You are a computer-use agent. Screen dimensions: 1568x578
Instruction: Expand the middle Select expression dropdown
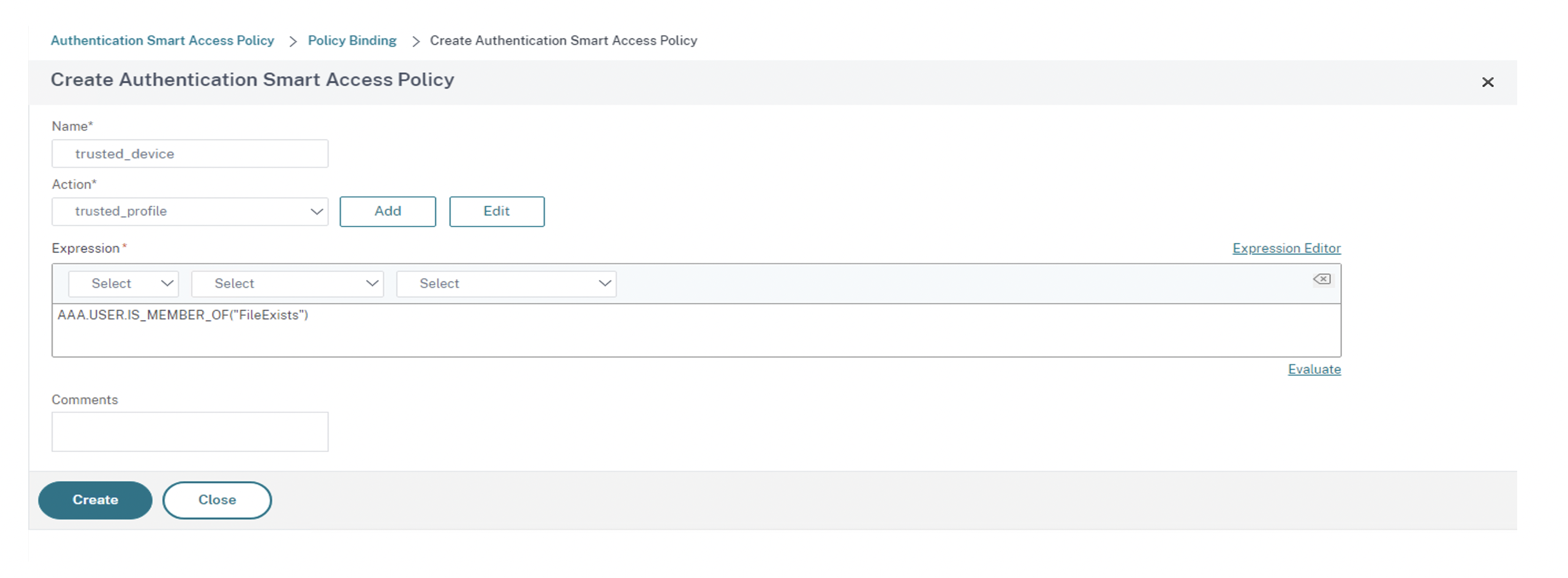click(287, 284)
